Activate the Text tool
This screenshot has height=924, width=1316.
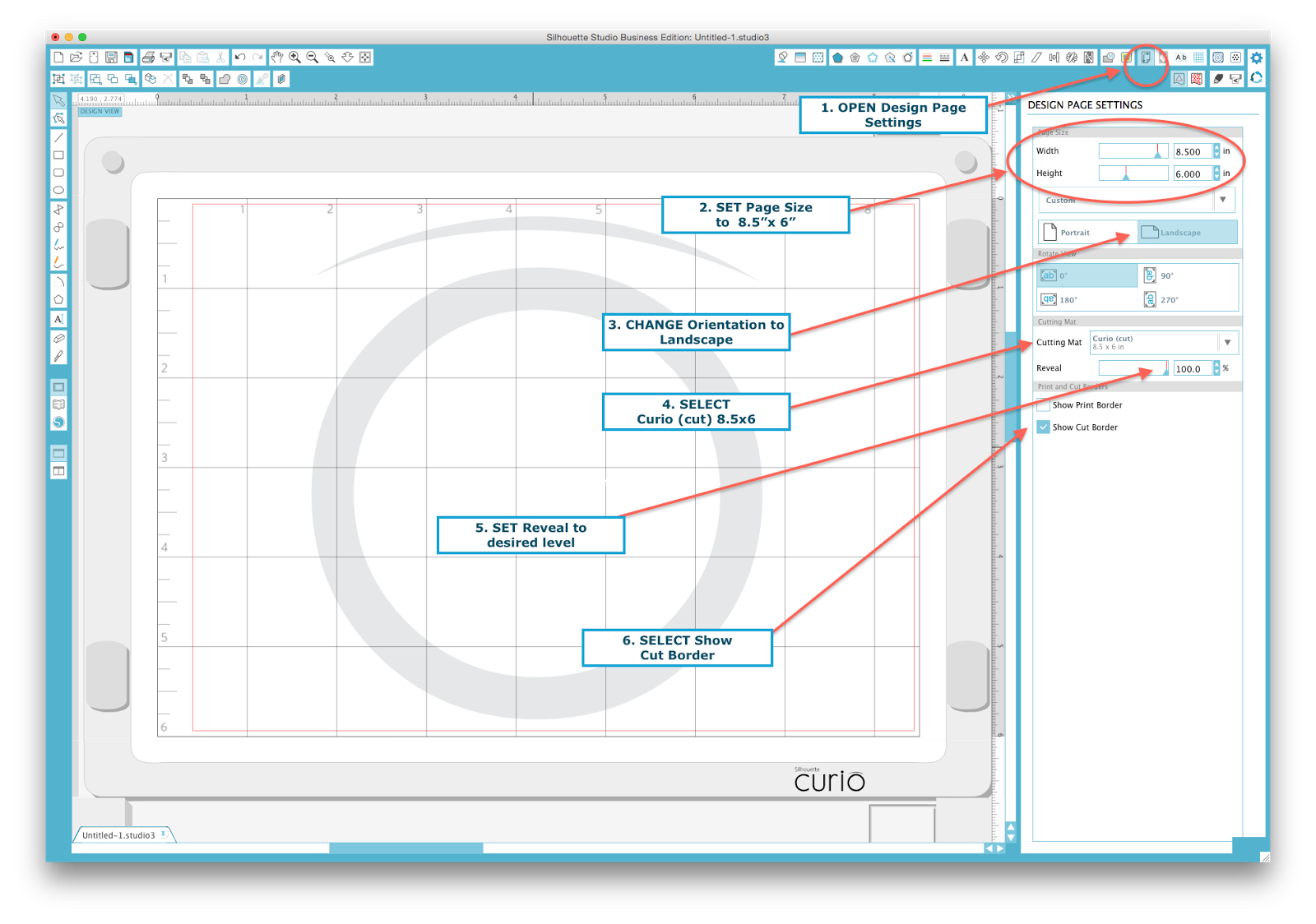click(x=58, y=319)
